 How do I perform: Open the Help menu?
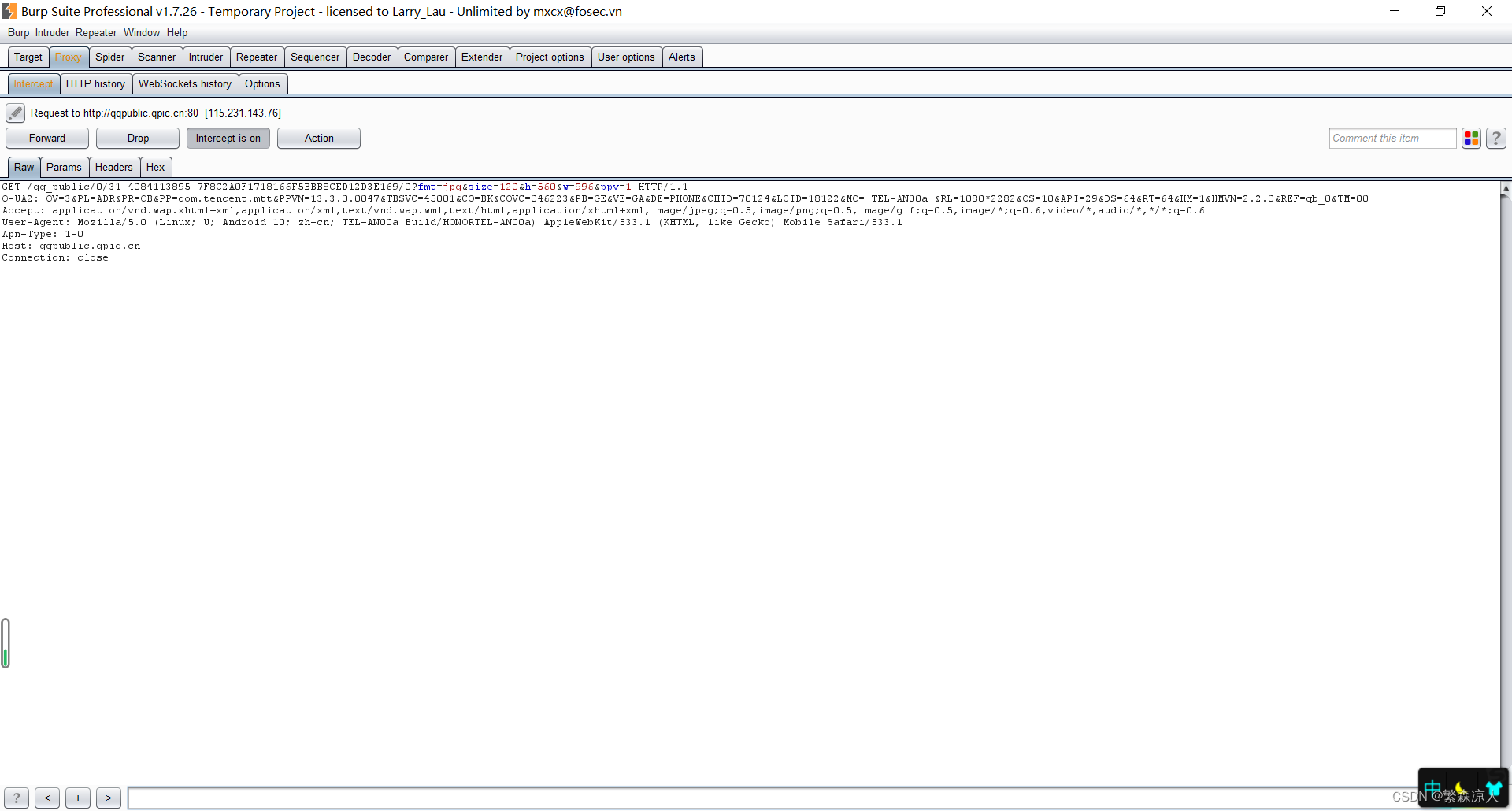[176, 32]
